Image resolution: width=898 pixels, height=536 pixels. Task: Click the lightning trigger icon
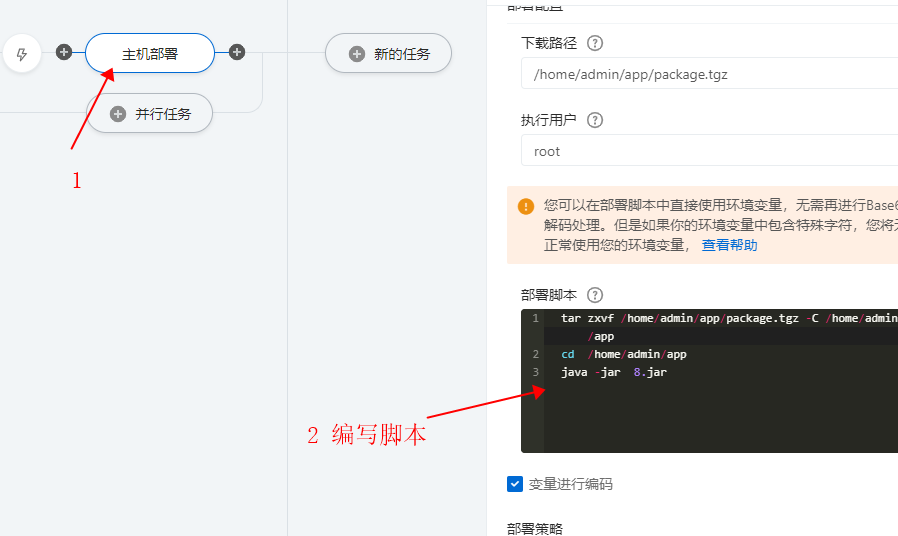22,54
